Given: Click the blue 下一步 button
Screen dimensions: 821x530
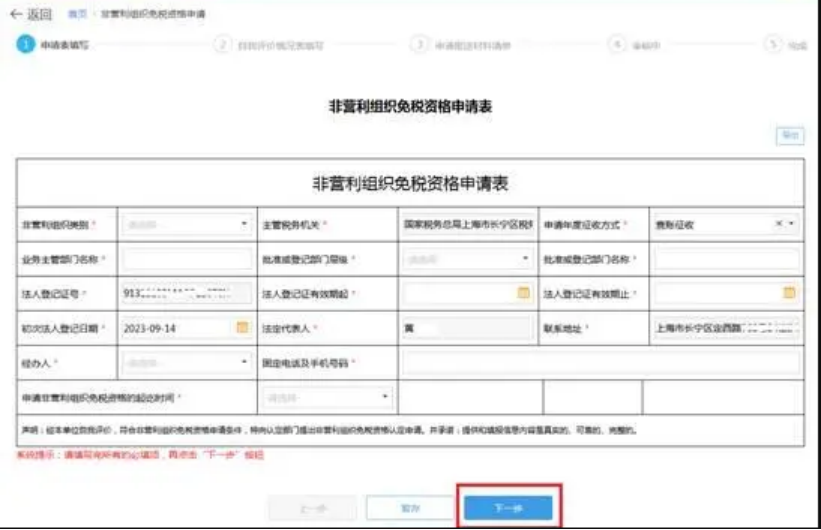Looking at the screenshot, I should pos(508,509).
